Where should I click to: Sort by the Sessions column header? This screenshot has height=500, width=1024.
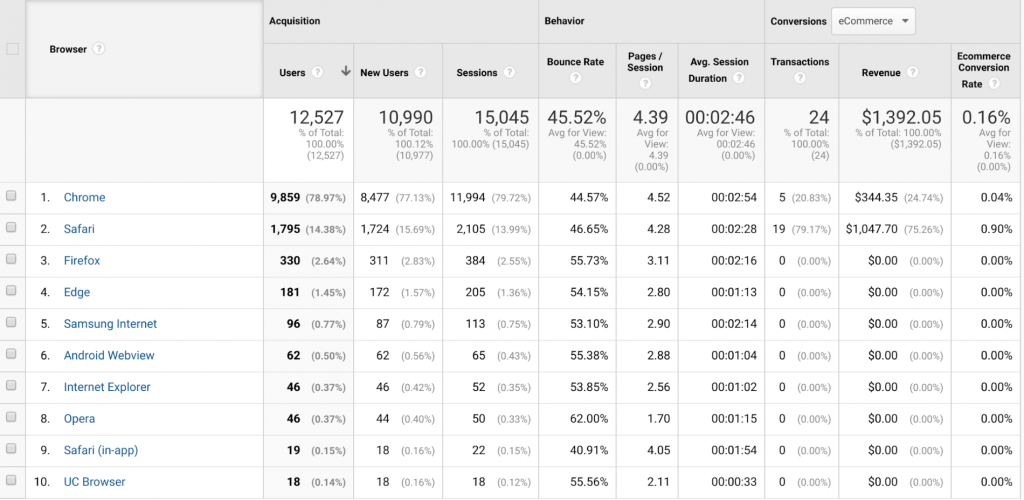click(x=477, y=72)
